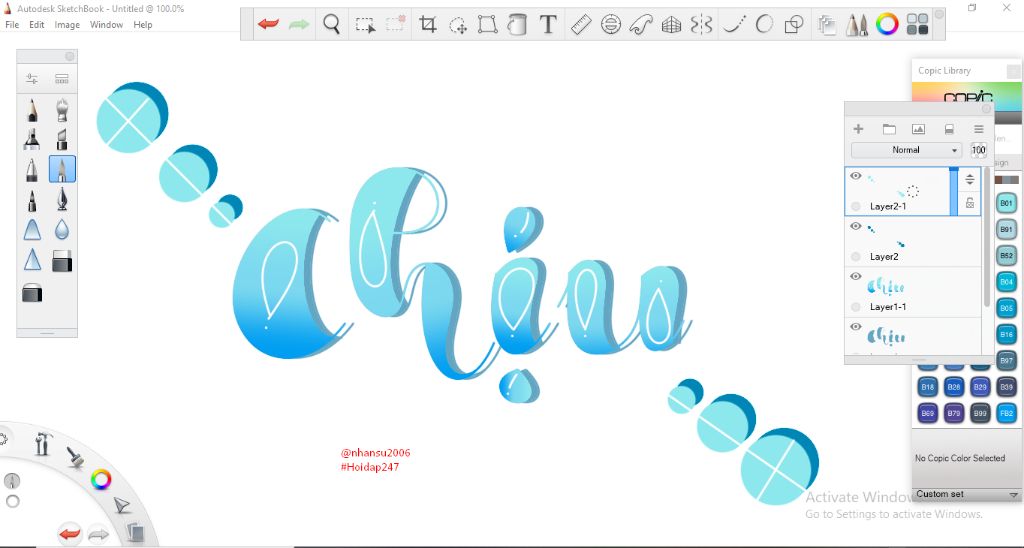
Task: Select the Steady Stroke tool
Action: (734, 25)
